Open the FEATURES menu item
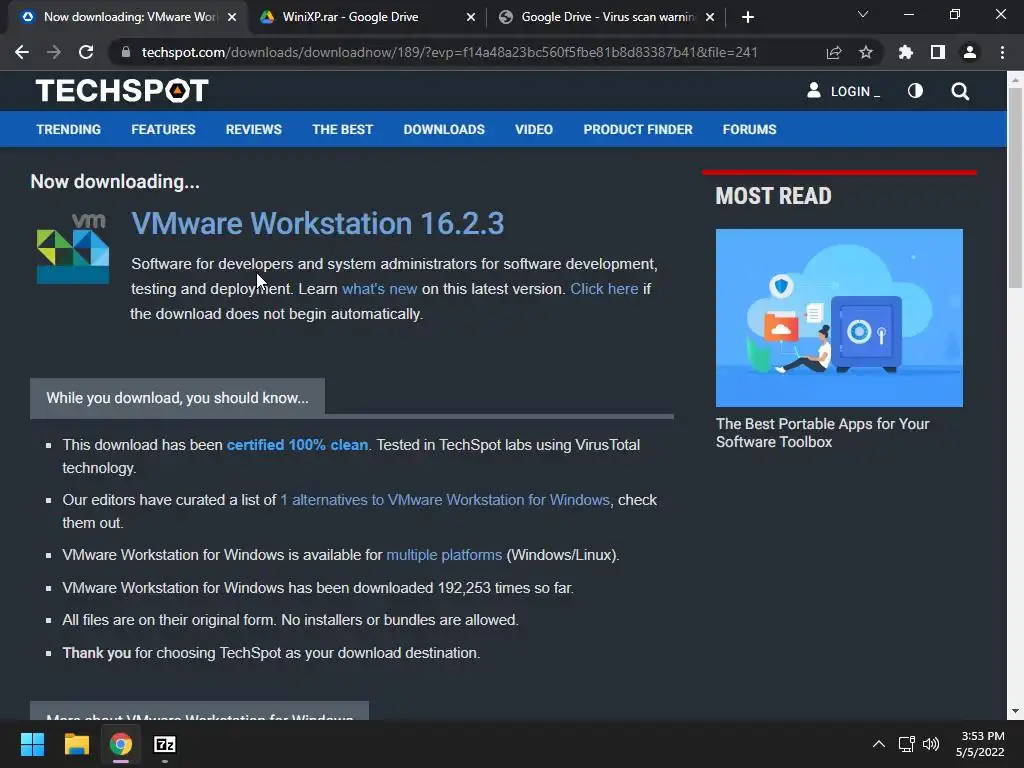The height and width of the screenshot is (768, 1024). [163, 129]
